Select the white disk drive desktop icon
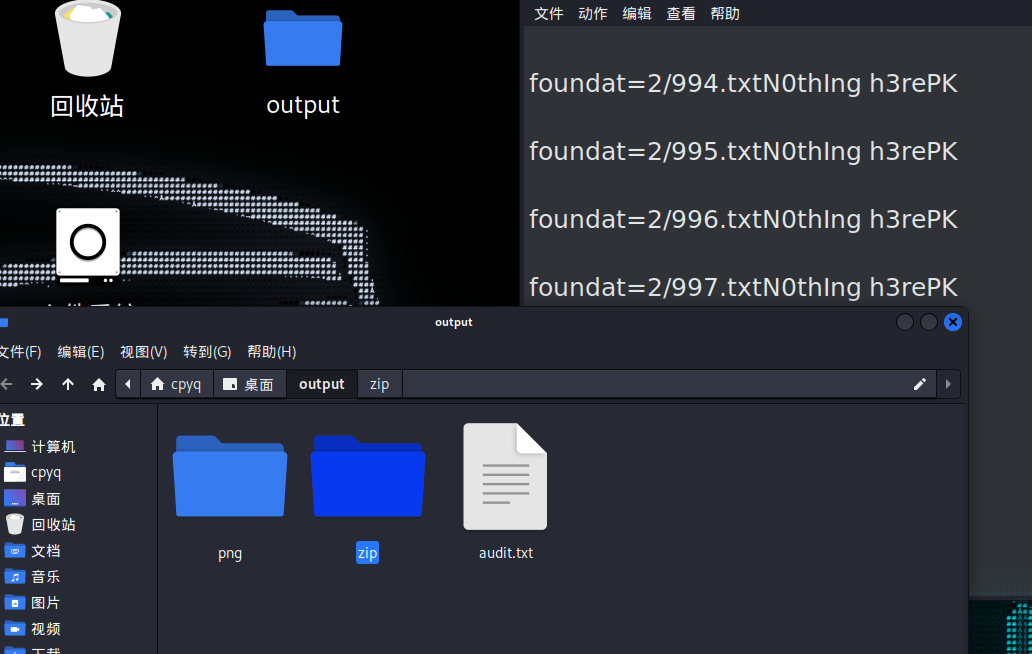Screen dimensions: 1032x654 (x=88, y=245)
